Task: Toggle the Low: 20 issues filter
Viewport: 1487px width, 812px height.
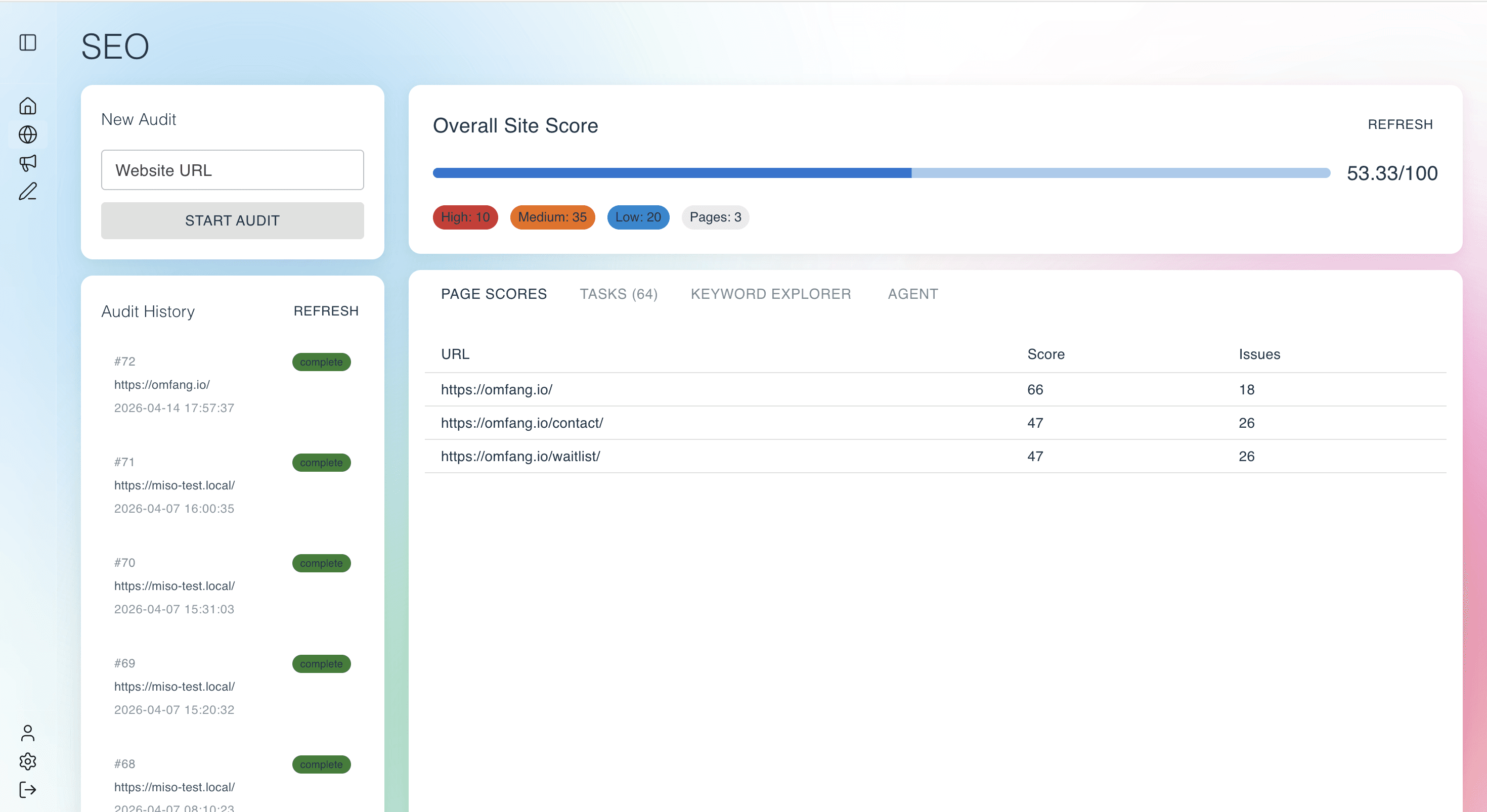Action: (638, 217)
